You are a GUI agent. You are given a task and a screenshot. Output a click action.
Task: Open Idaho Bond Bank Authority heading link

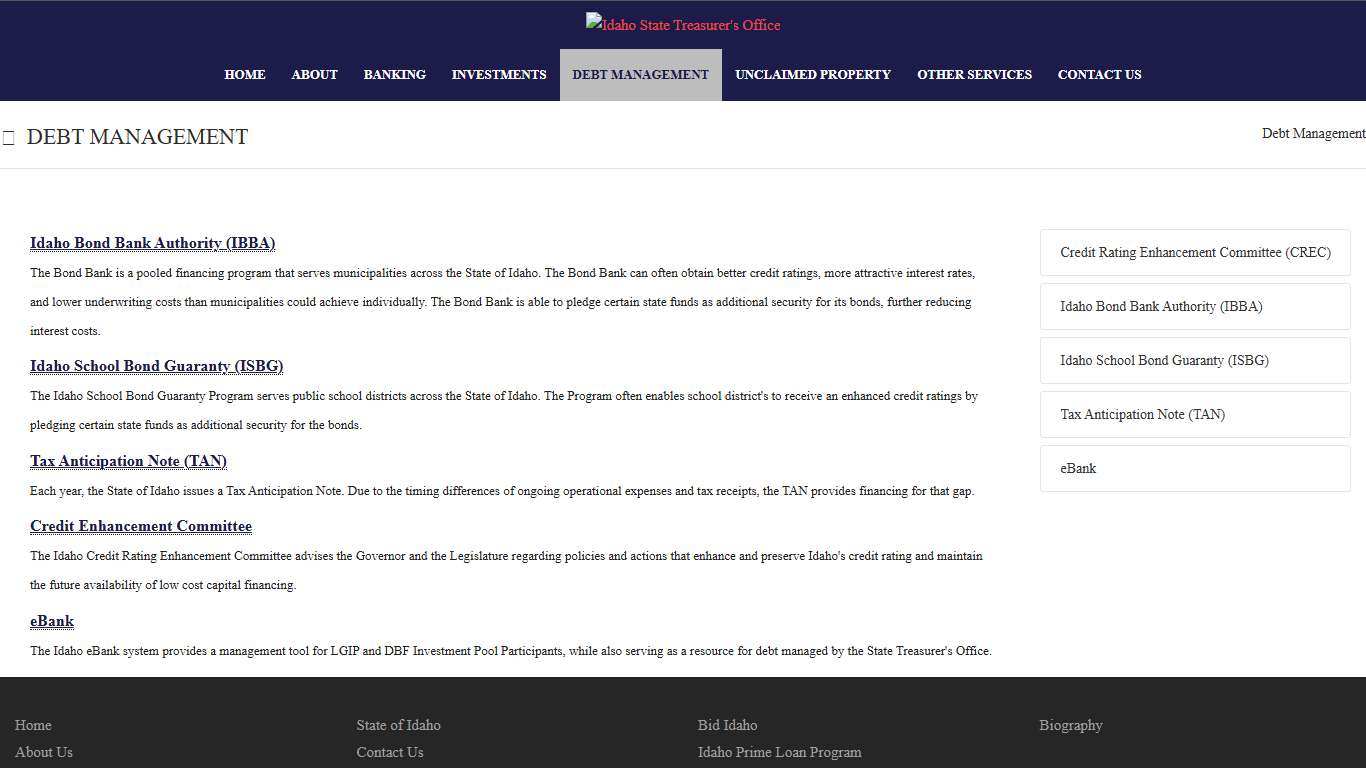click(x=152, y=243)
